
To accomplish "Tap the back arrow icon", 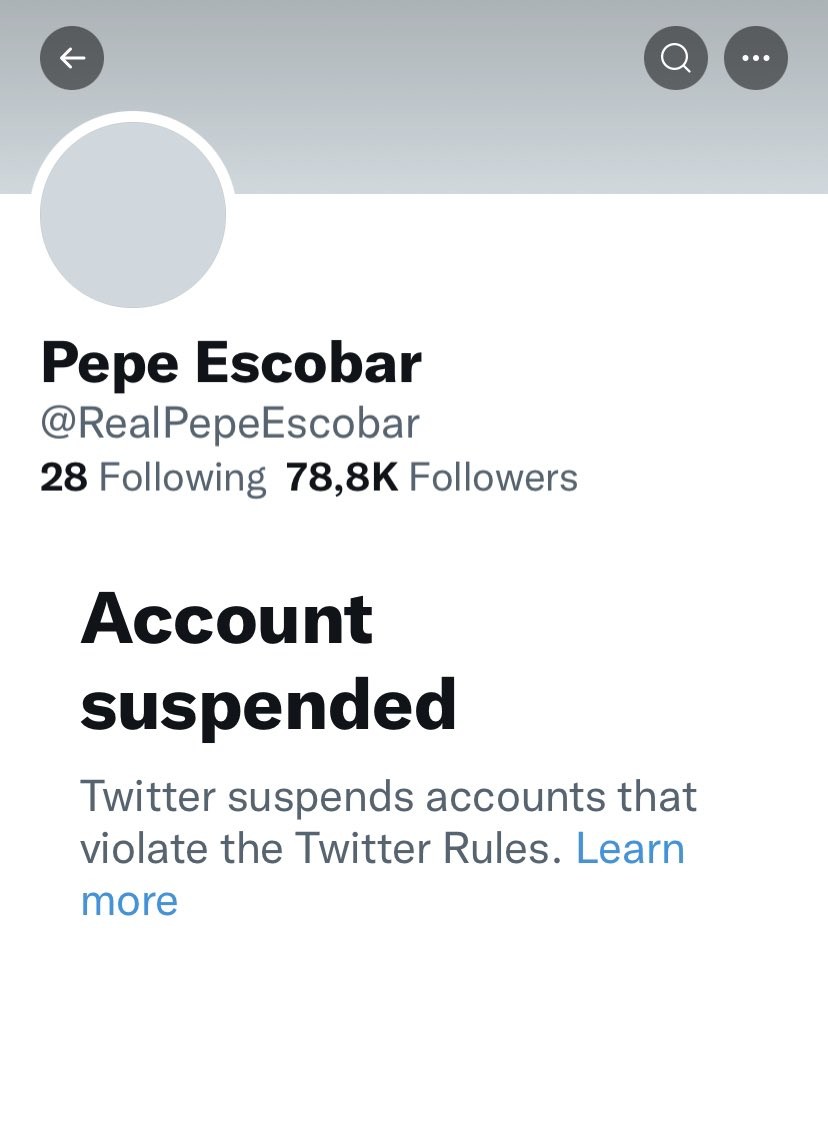I will pyautogui.click(x=72, y=58).
